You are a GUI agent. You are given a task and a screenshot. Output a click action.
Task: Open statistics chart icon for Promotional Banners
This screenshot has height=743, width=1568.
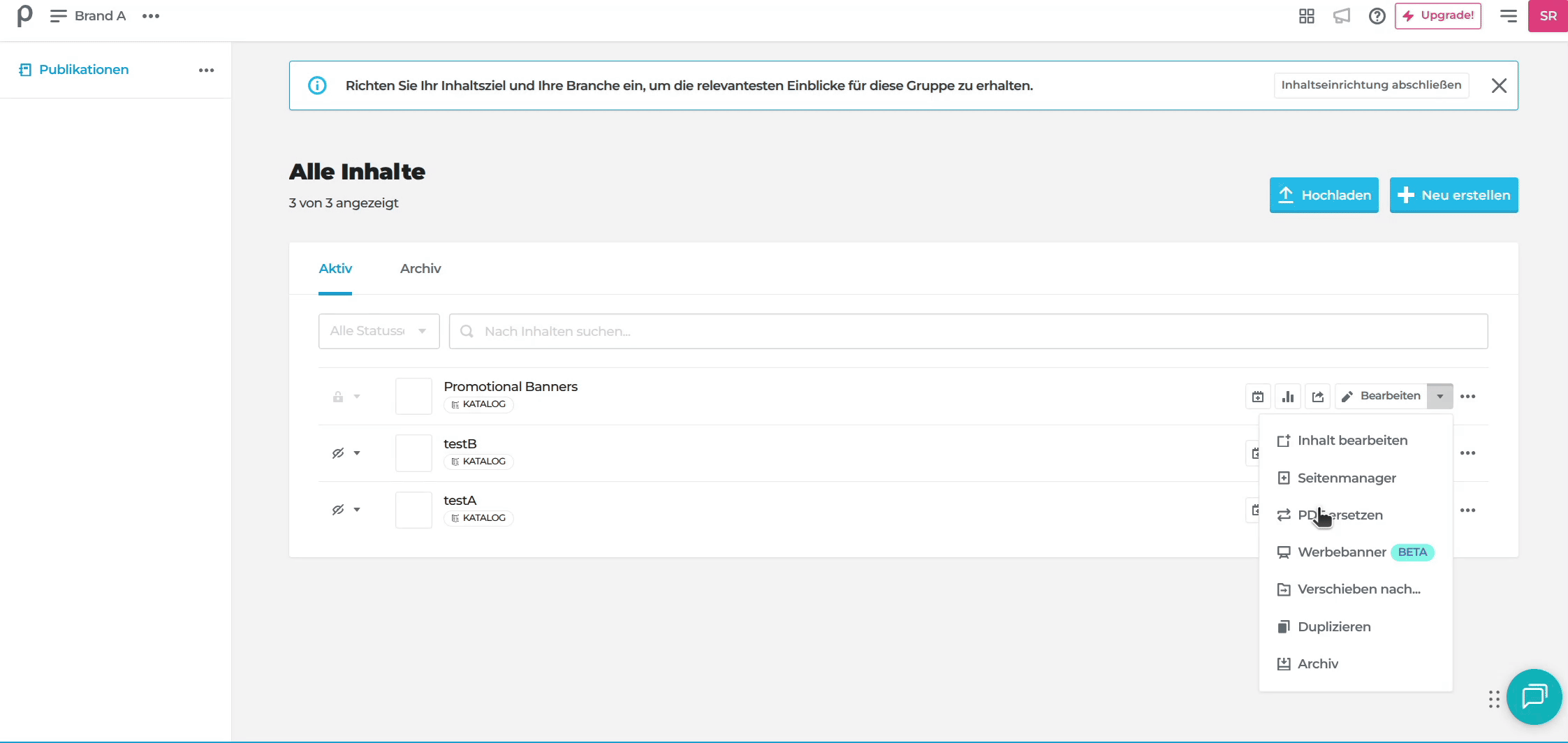1288,397
